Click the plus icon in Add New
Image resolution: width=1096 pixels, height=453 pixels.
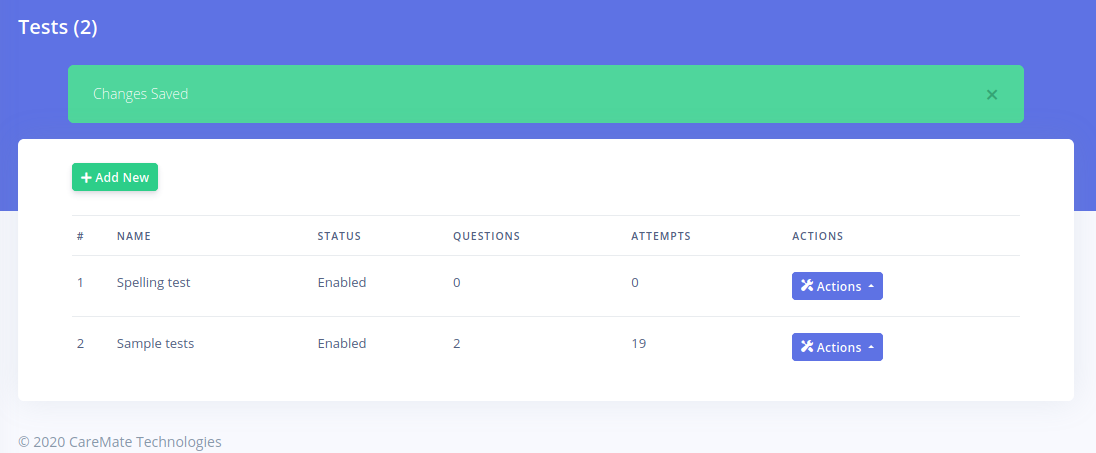point(86,178)
